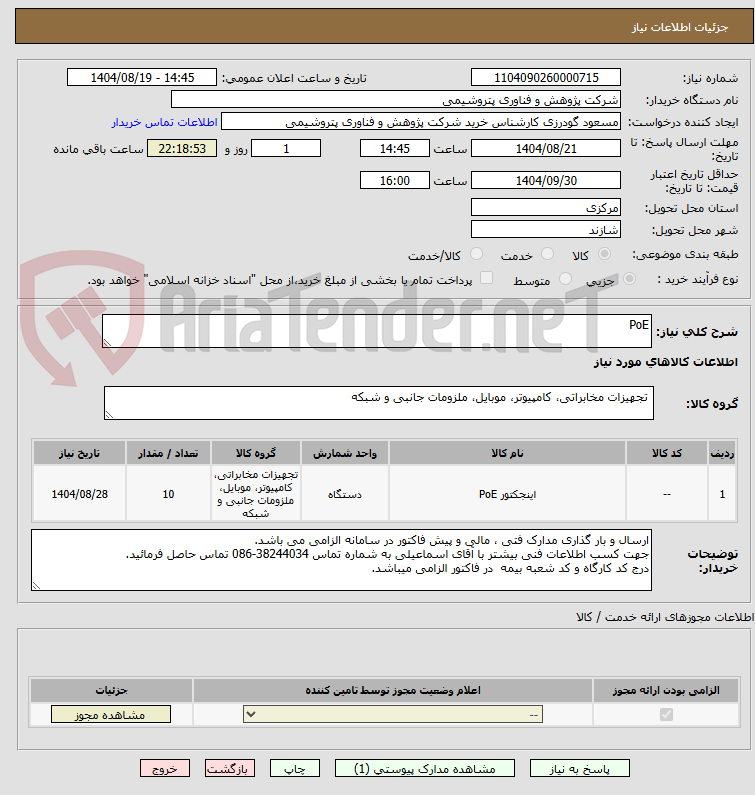The image size is (755, 795).
Task: Click the نام کالا column header
Action: [x=507, y=453]
